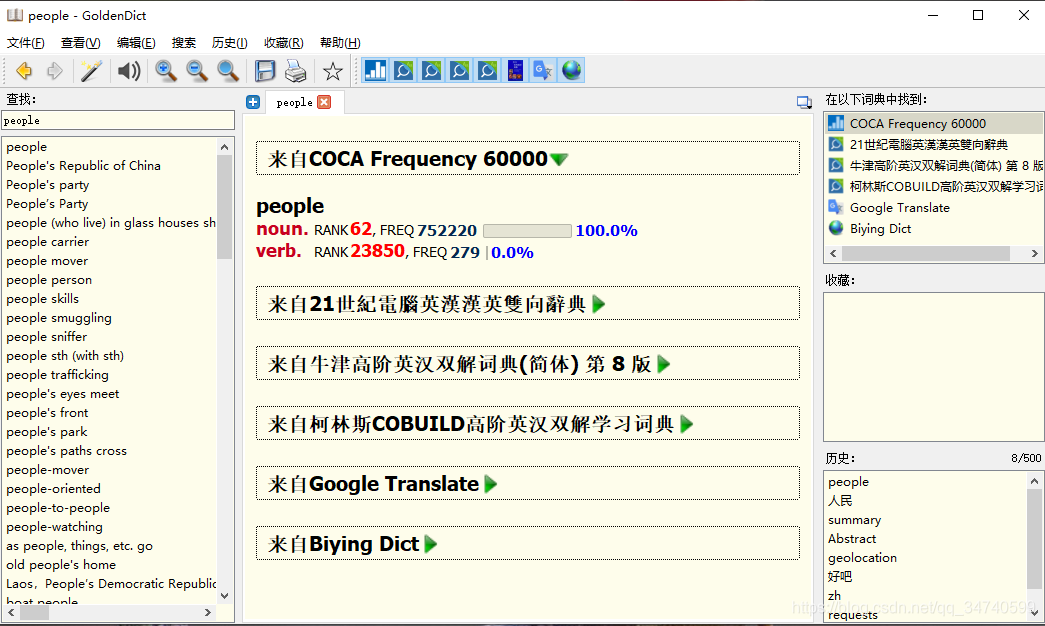Screen dimensions: 1045x626
Task: Expand the Google Translate section
Action: [x=491, y=484]
